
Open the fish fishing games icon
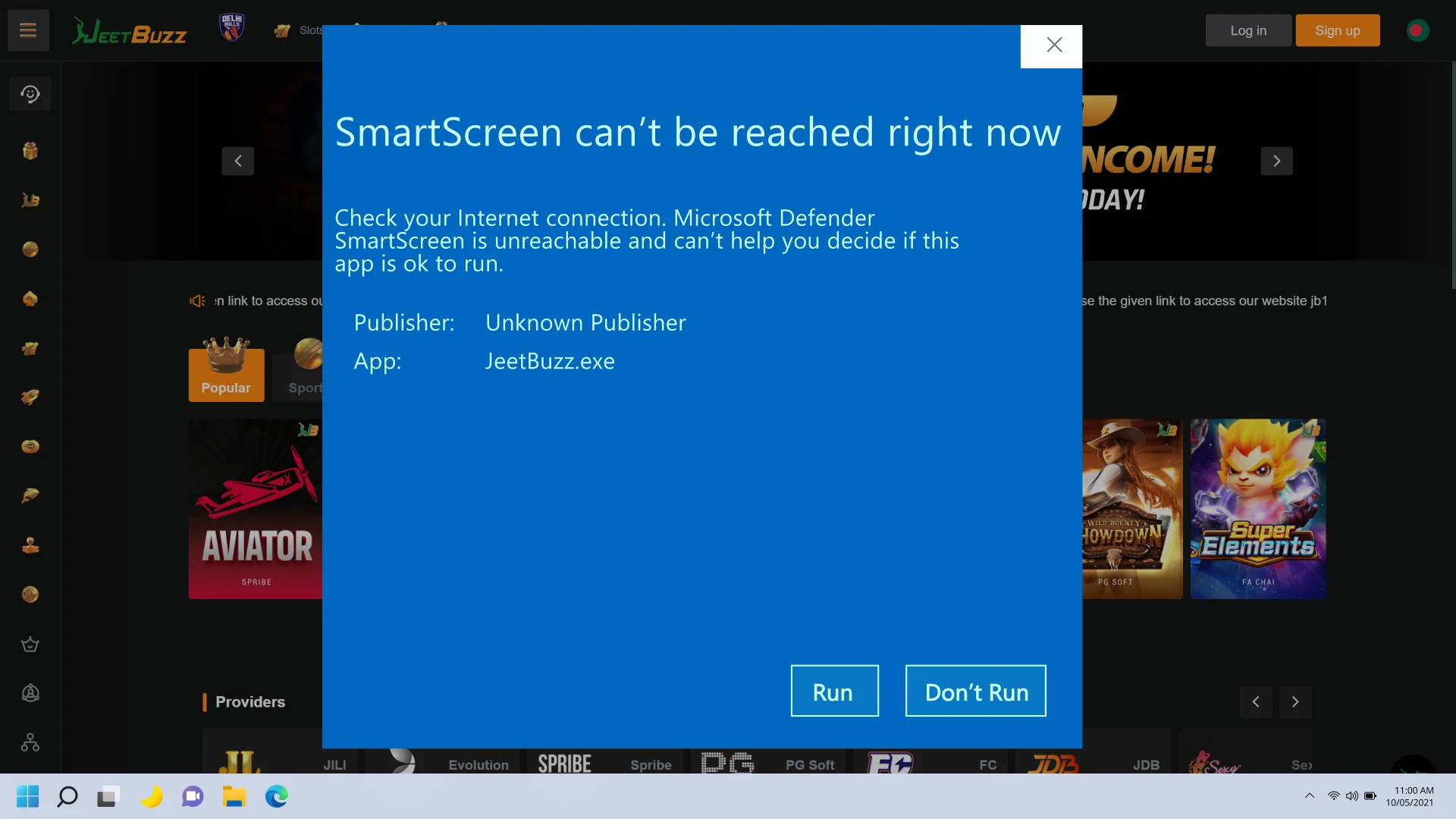(x=30, y=496)
